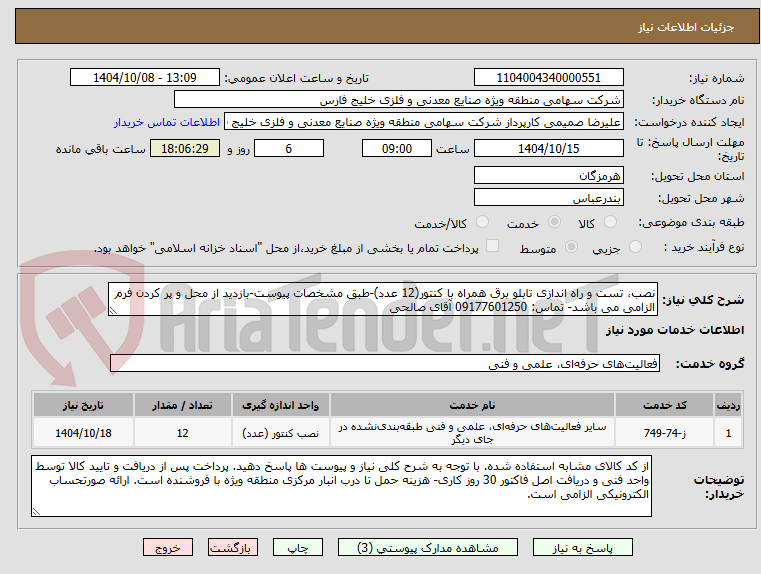Screen dimensions: 761x574
Task: Click the response deadline date 1404/10/15
Action: point(549,148)
